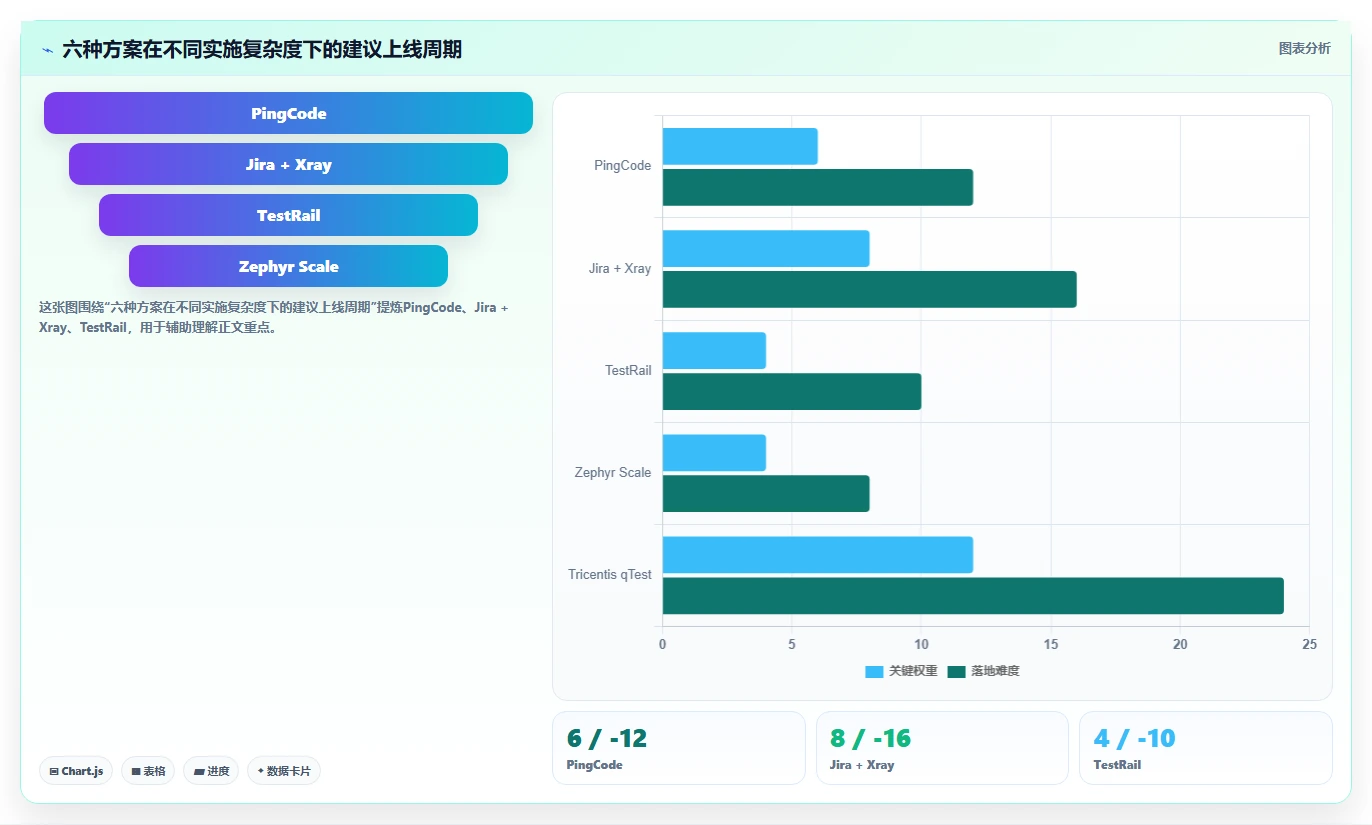Open the 4 / -10 TestRail data card
1372x825 pixels.
click(x=1206, y=748)
